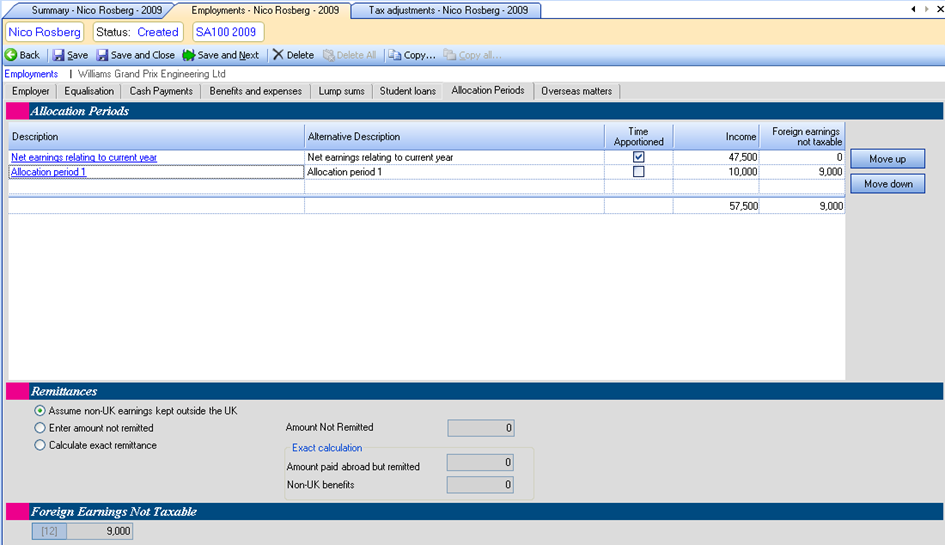
Task: Click the Income column header
Action: (x=716, y=136)
